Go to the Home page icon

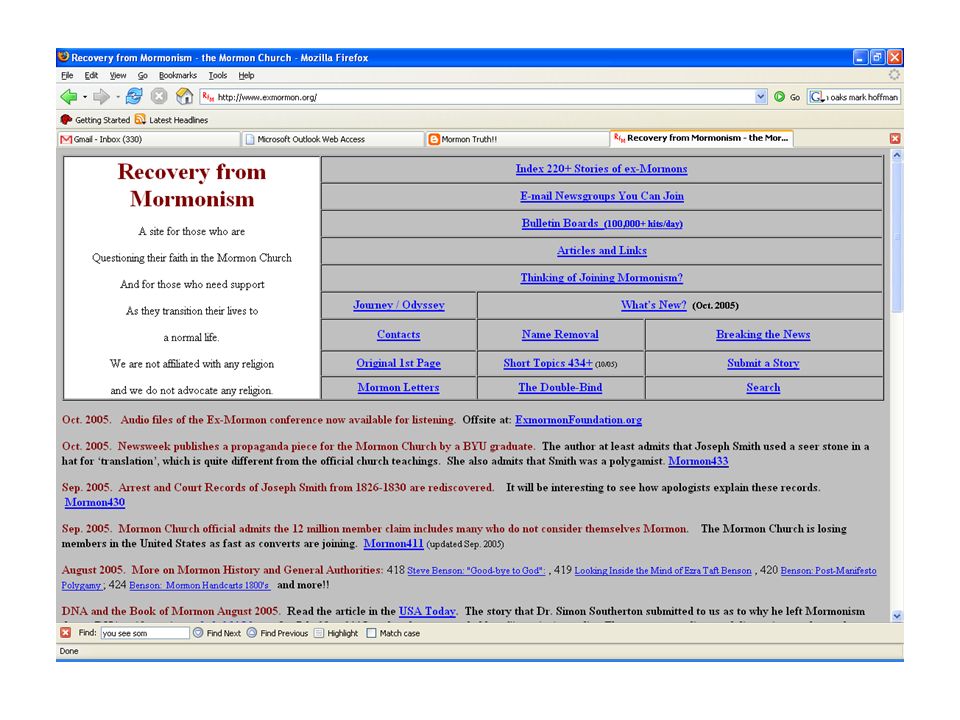click(x=184, y=96)
